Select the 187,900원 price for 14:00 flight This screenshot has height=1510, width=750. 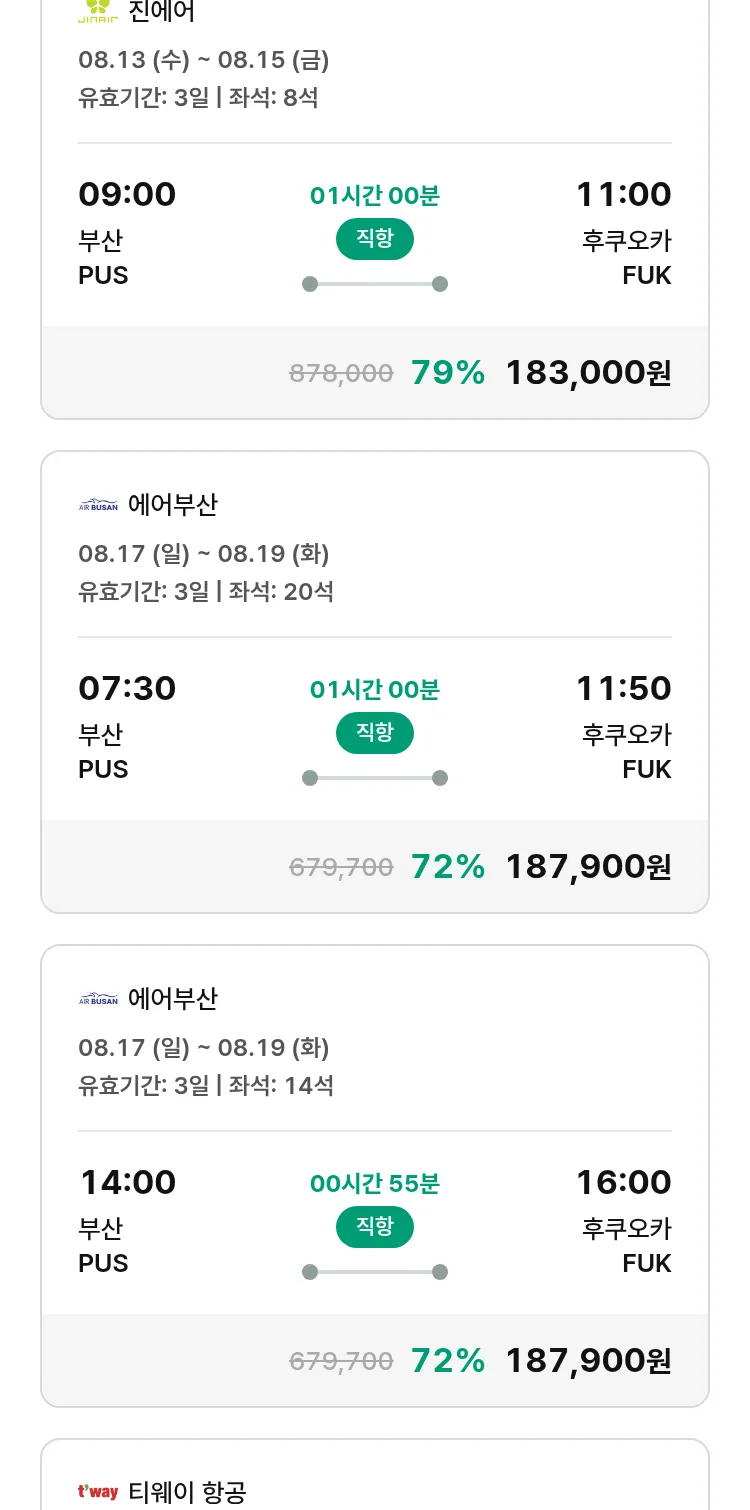[x=588, y=1361]
